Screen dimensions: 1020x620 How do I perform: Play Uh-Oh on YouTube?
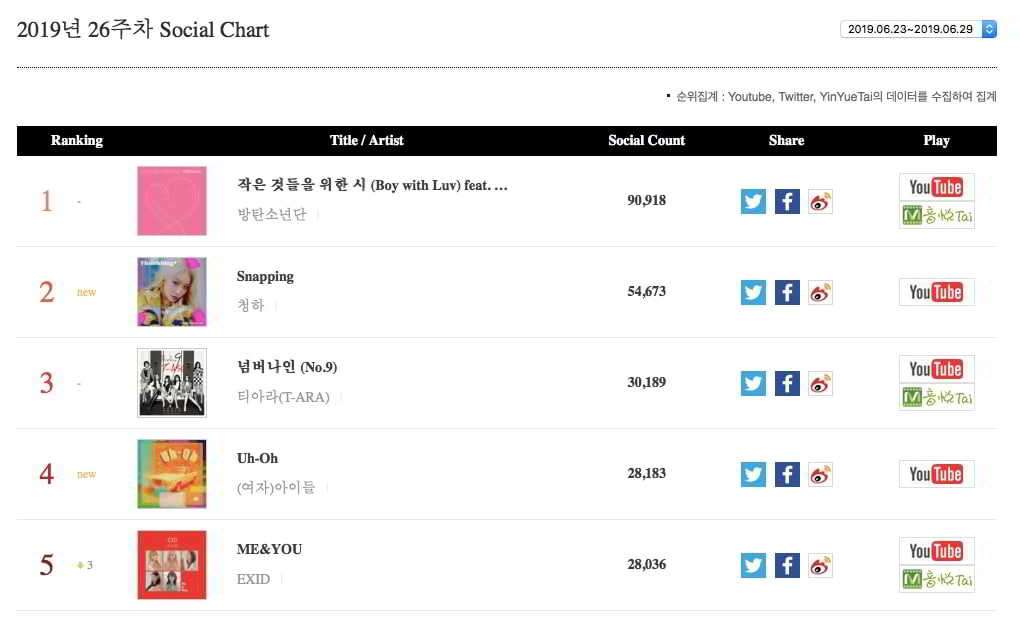pyautogui.click(x=936, y=474)
